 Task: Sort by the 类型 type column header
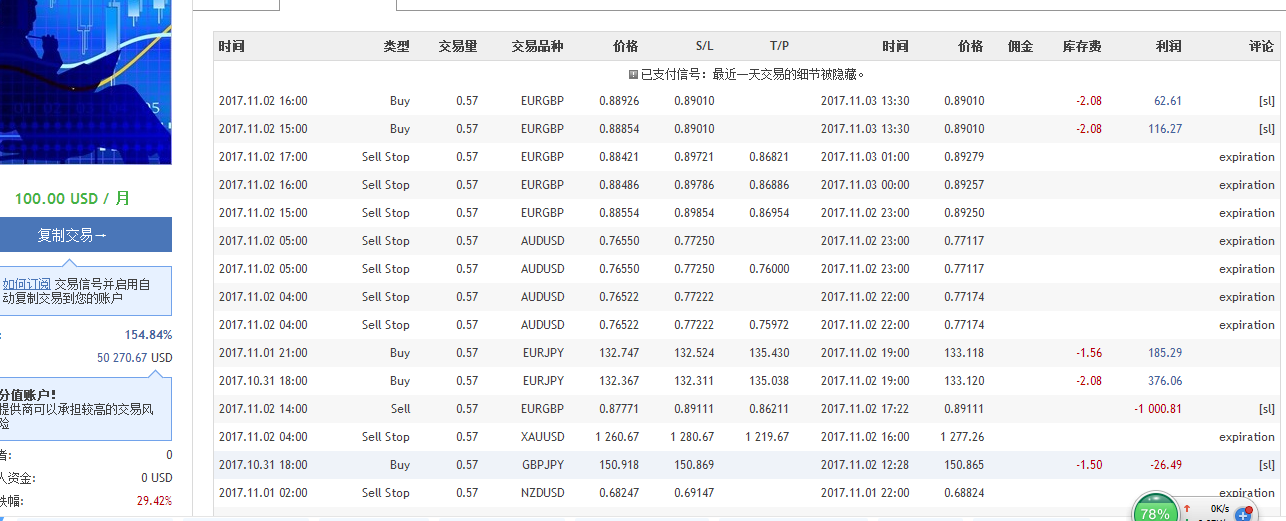tap(396, 46)
